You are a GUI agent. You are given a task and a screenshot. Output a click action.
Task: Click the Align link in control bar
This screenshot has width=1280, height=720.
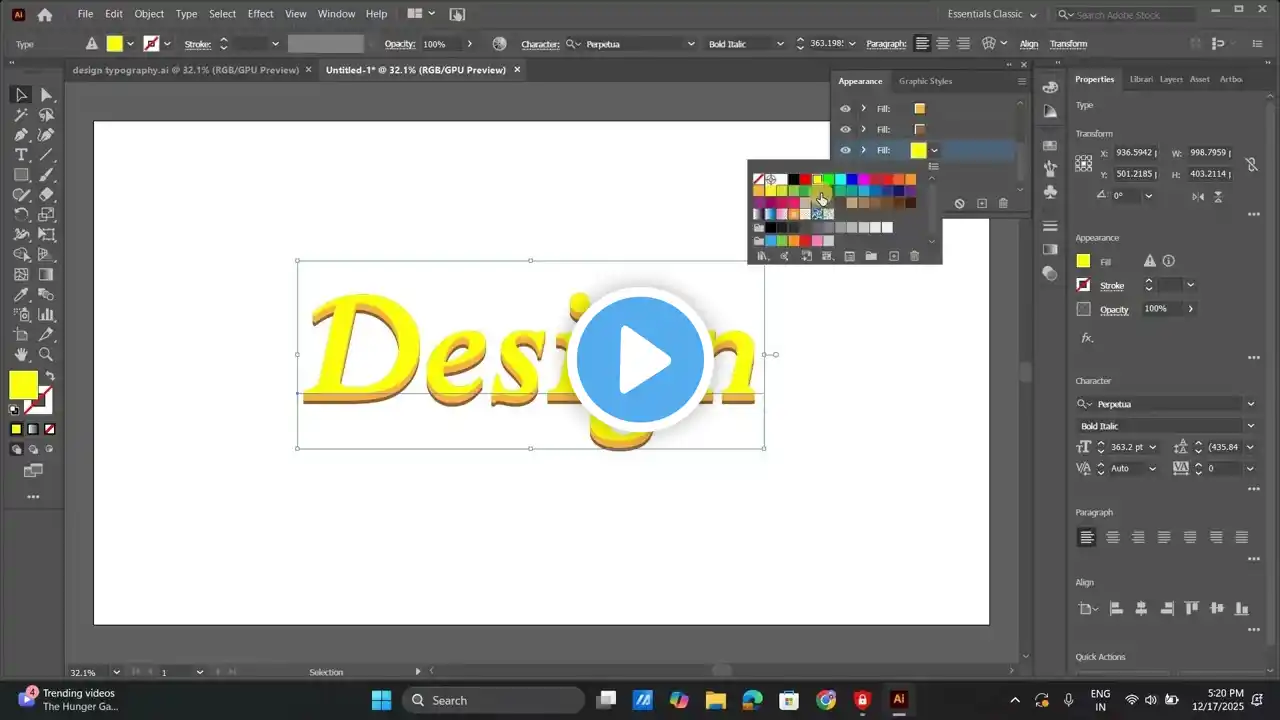1029,44
